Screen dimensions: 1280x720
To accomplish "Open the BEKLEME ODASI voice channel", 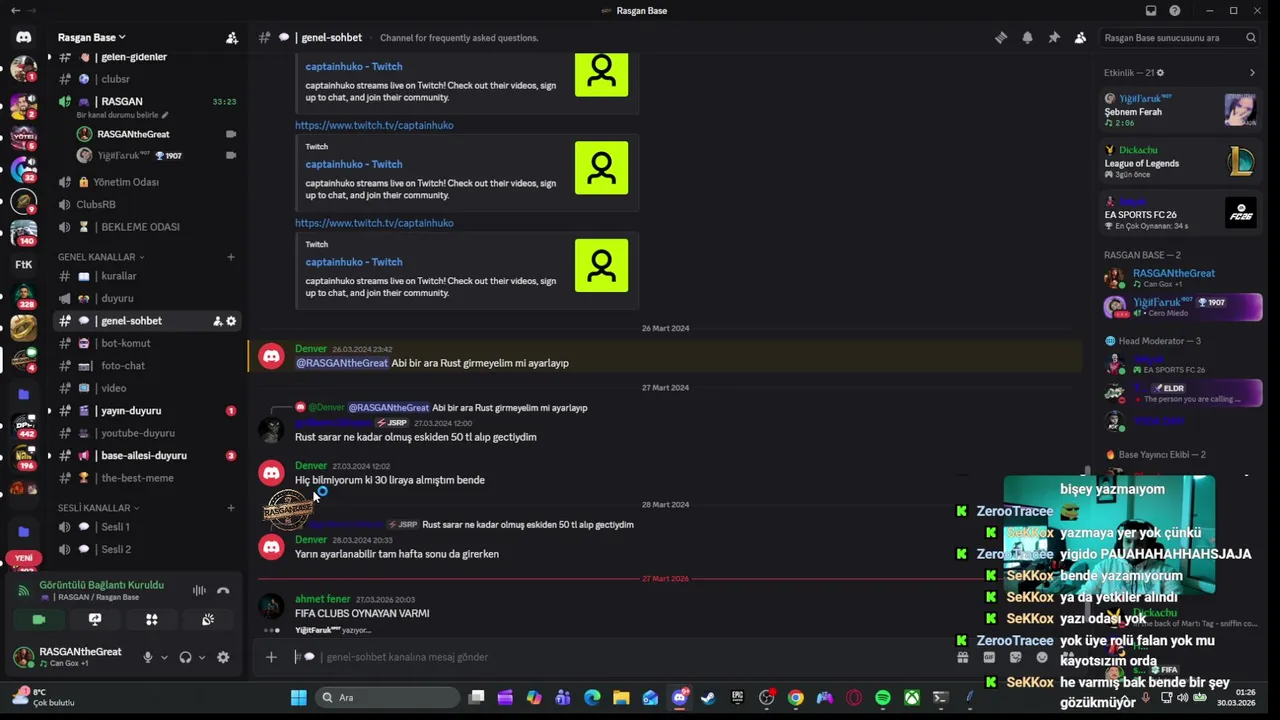I will click(x=147, y=227).
